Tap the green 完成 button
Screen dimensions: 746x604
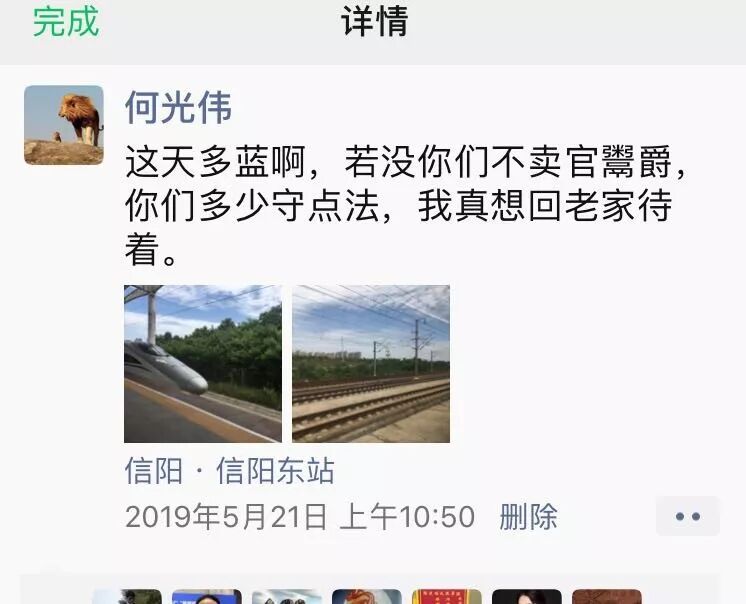click(66, 22)
